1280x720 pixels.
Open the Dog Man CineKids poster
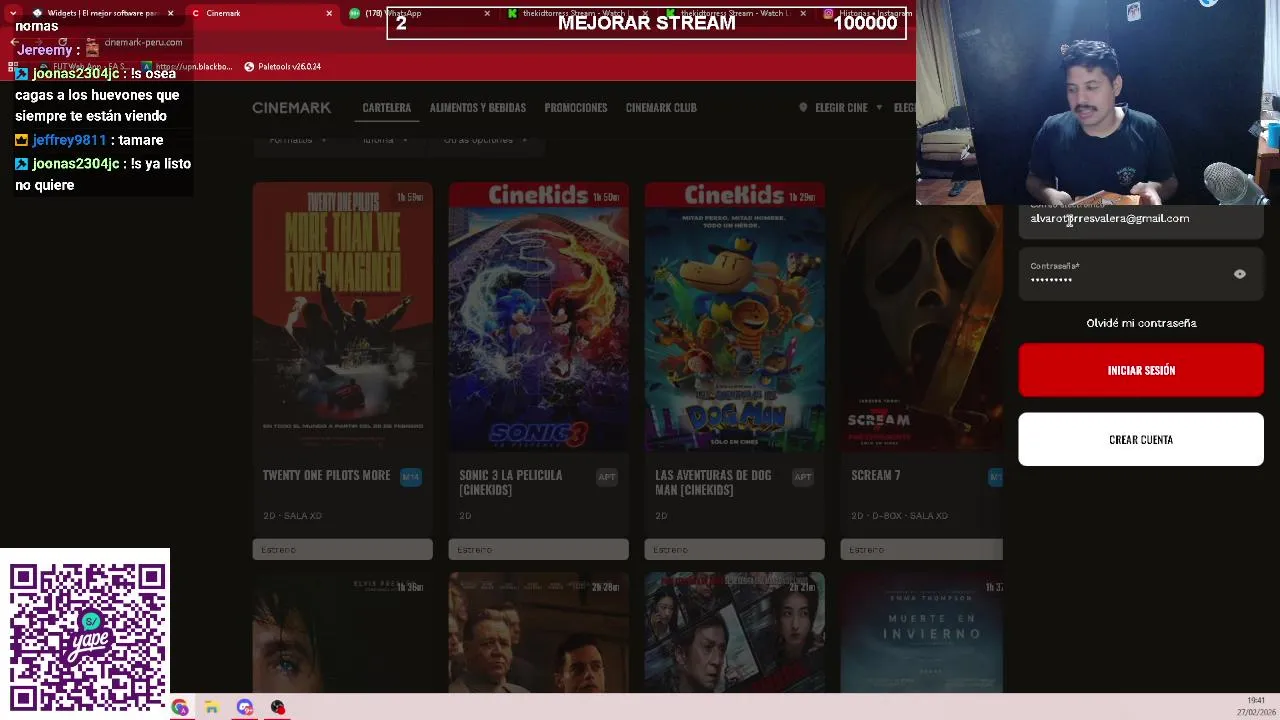734,317
